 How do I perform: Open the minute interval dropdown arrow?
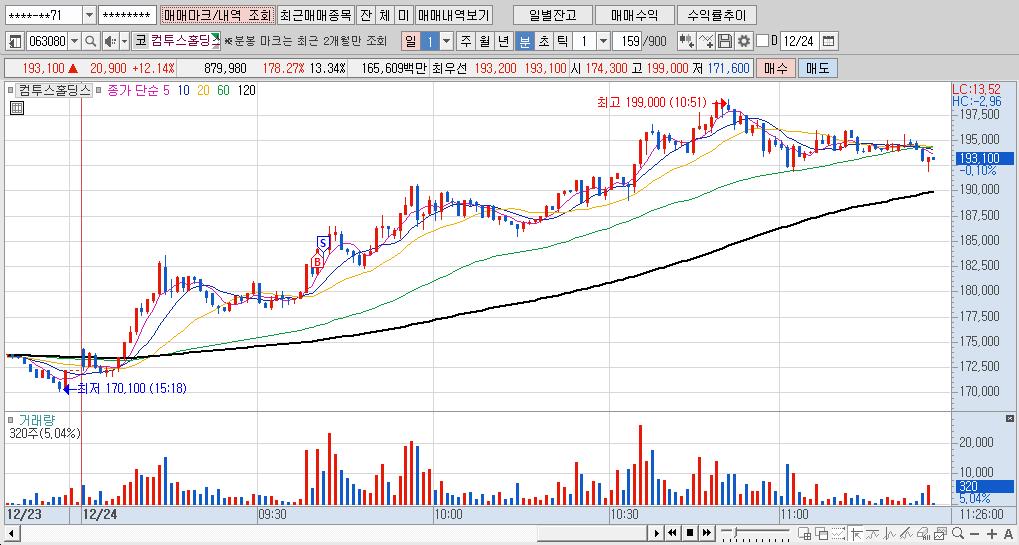click(603, 42)
